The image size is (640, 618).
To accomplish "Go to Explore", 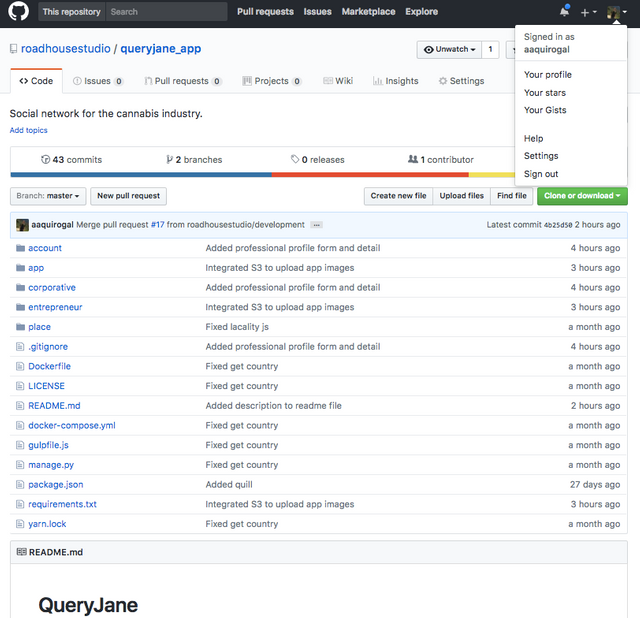I will [422, 11].
